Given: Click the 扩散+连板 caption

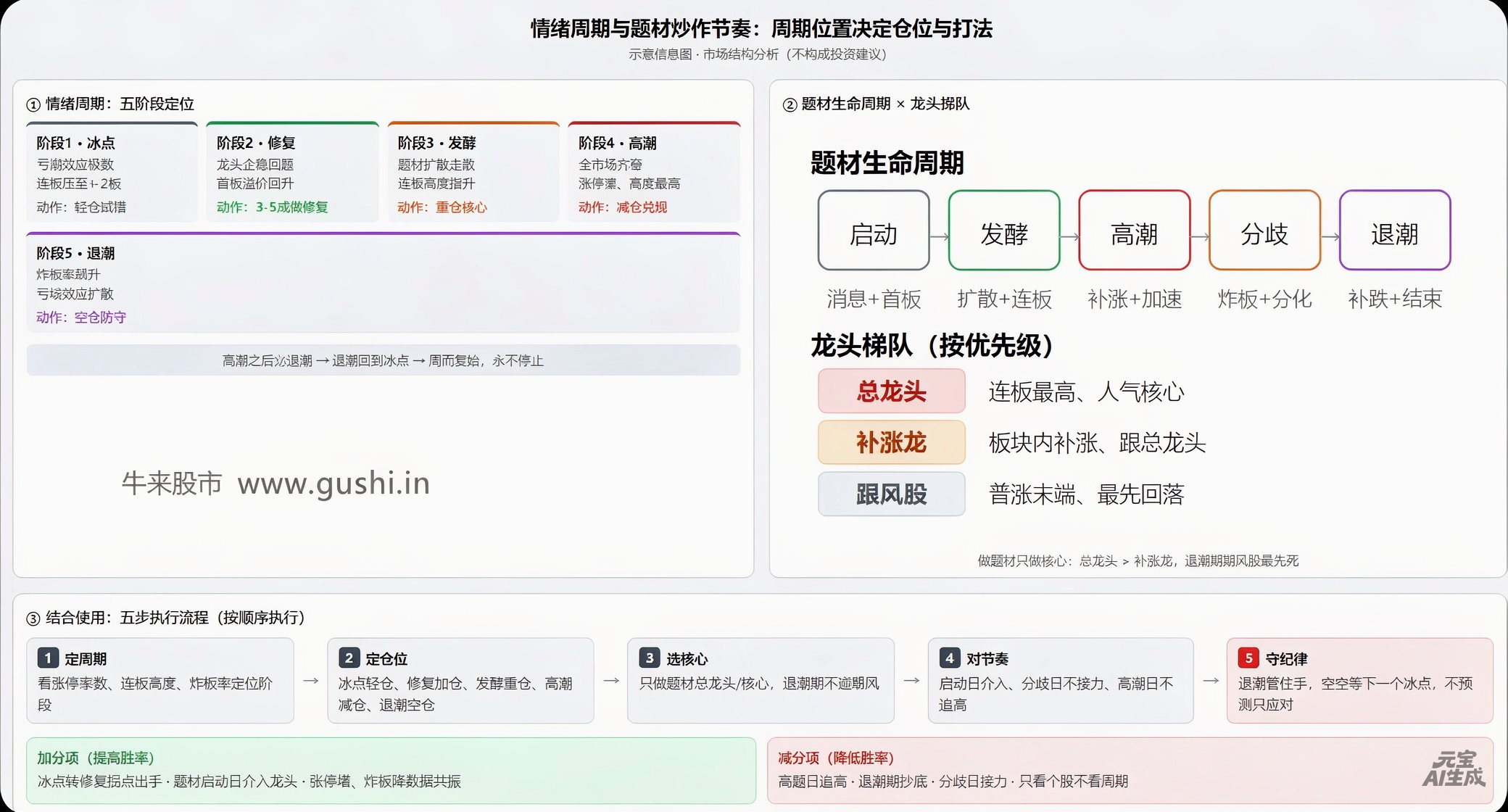Looking at the screenshot, I should [x=1005, y=299].
